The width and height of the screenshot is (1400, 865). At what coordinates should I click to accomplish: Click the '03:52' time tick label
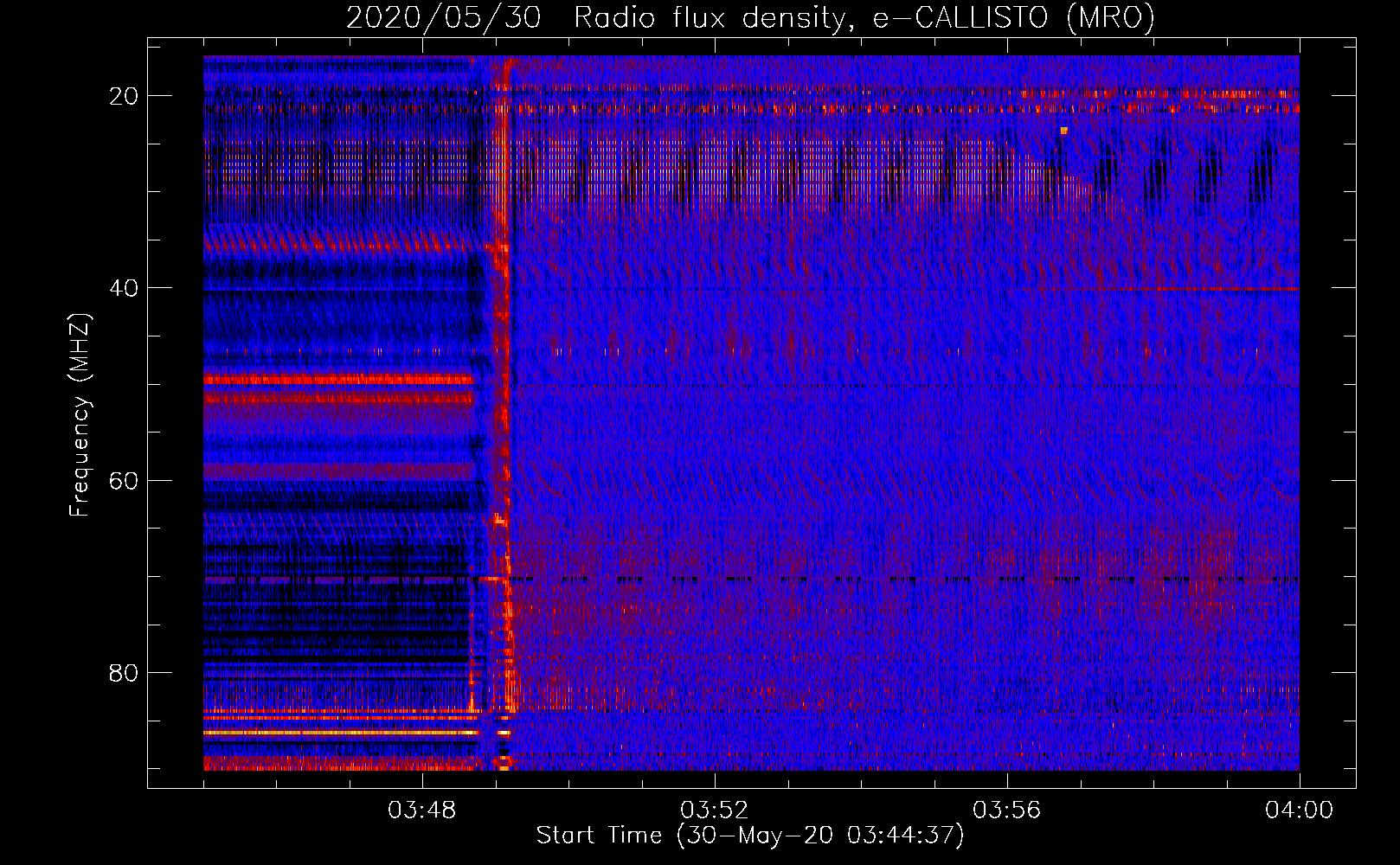(714, 811)
